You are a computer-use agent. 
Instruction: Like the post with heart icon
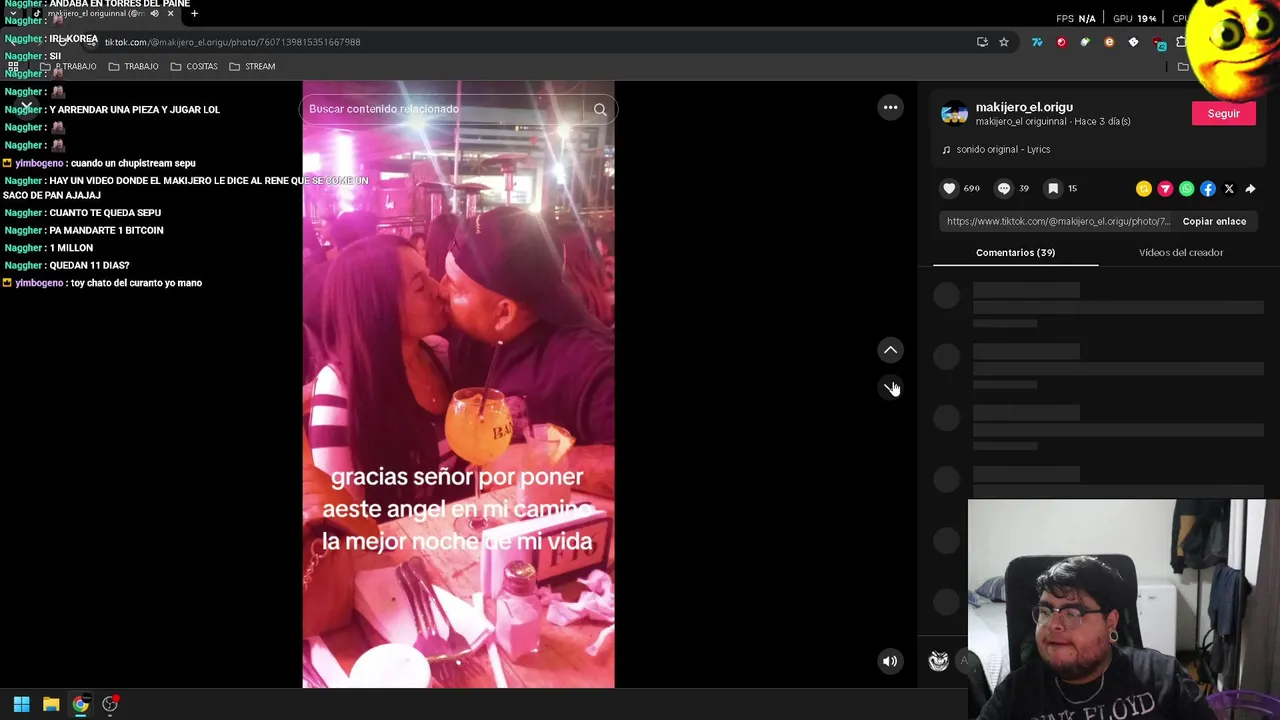pos(949,188)
